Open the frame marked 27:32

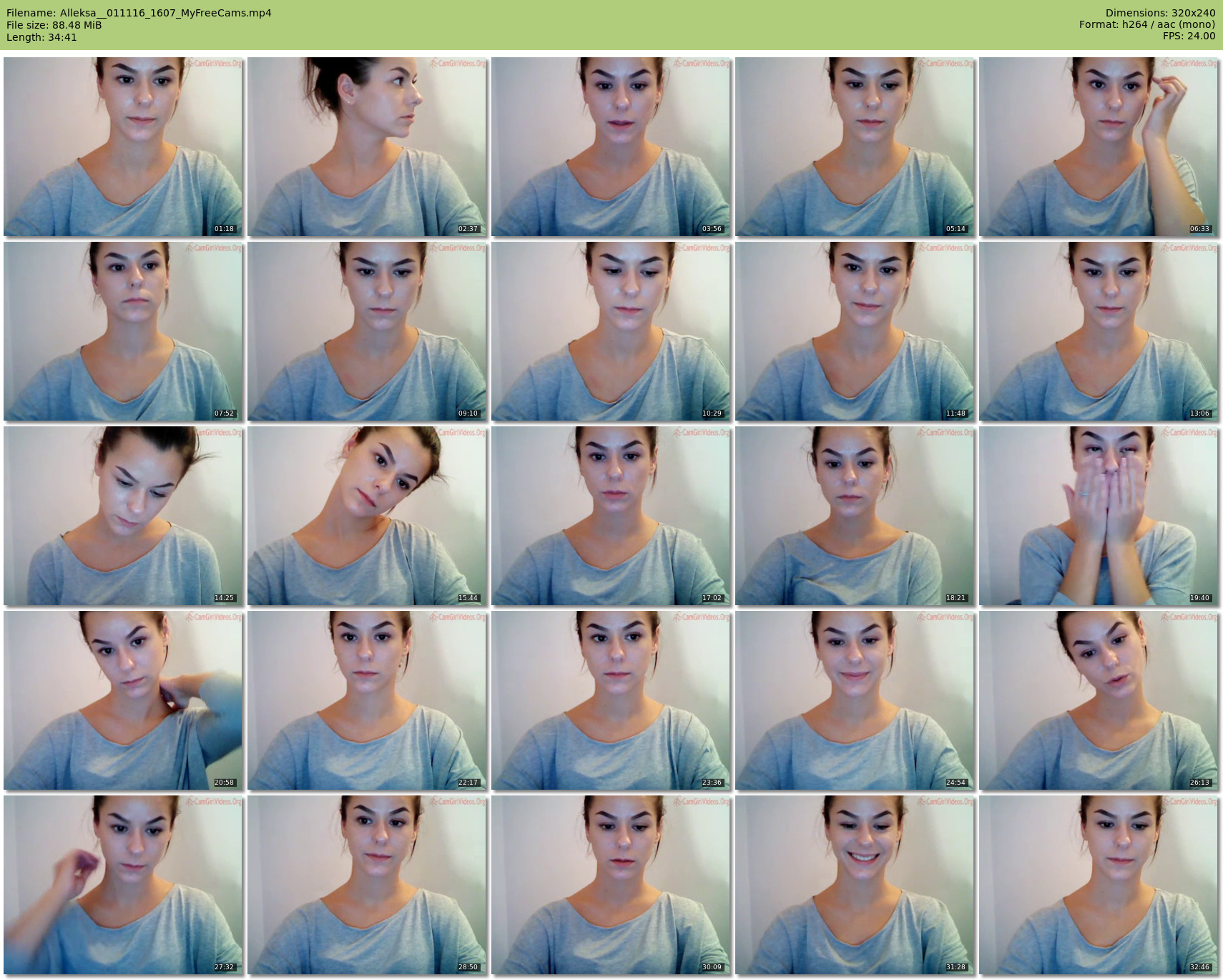pos(123,885)
